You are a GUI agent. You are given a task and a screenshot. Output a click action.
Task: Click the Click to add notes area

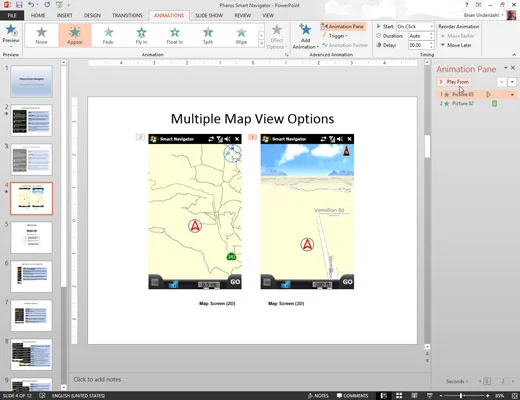(x=97, y=379)
